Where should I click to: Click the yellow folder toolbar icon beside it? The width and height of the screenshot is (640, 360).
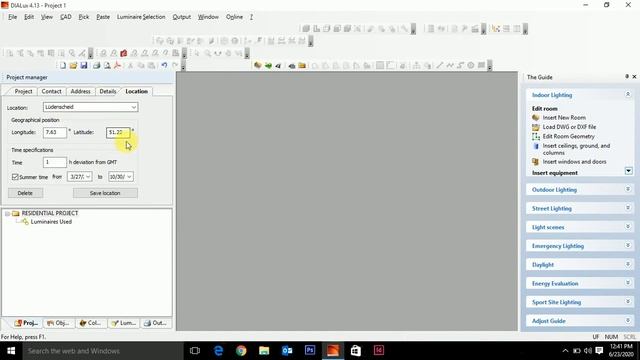[x=302, y=65]
